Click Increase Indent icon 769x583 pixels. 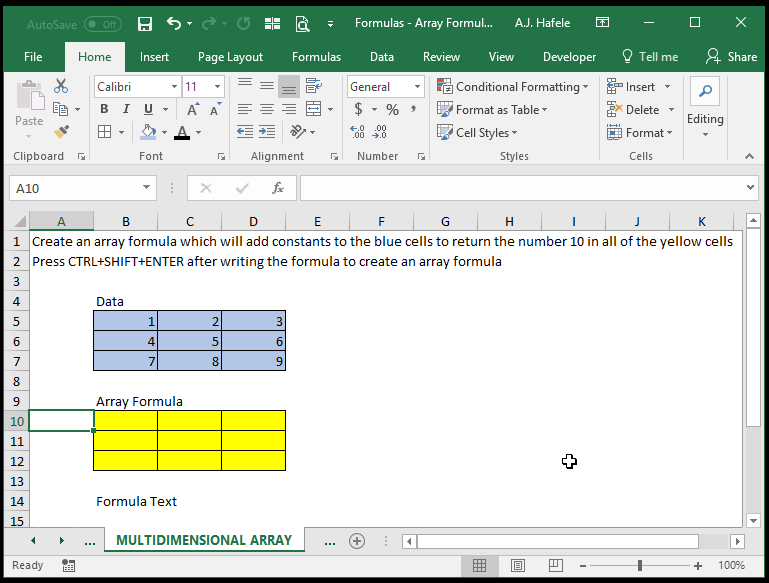click(267, 131)
